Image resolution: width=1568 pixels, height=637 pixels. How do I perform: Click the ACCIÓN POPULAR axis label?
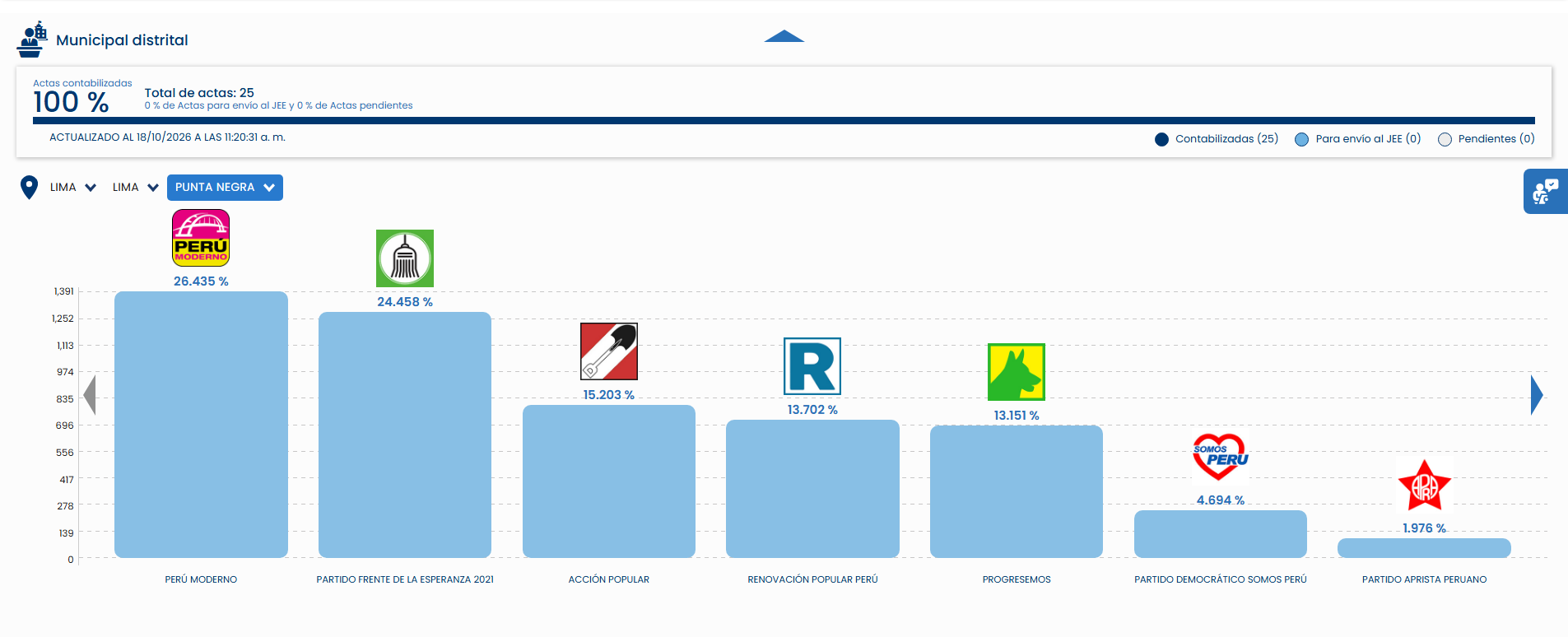(x=609, y=579)
